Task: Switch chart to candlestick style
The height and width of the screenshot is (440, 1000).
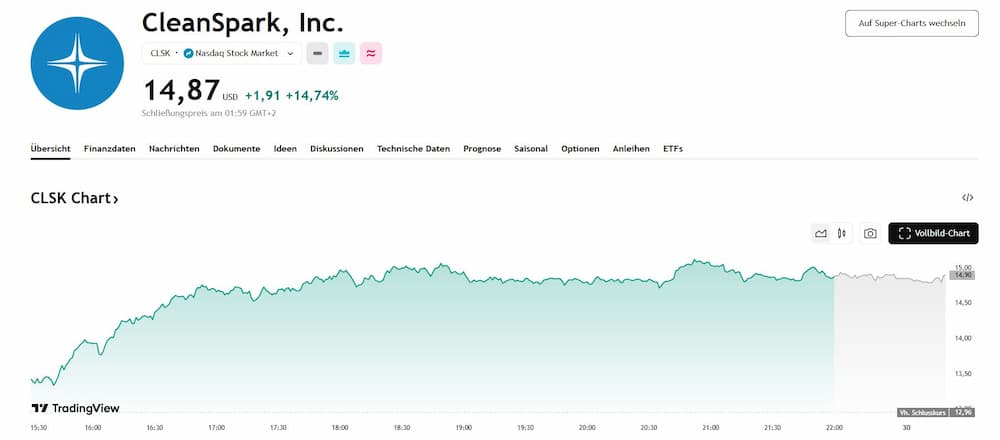Action: point(842,233)
